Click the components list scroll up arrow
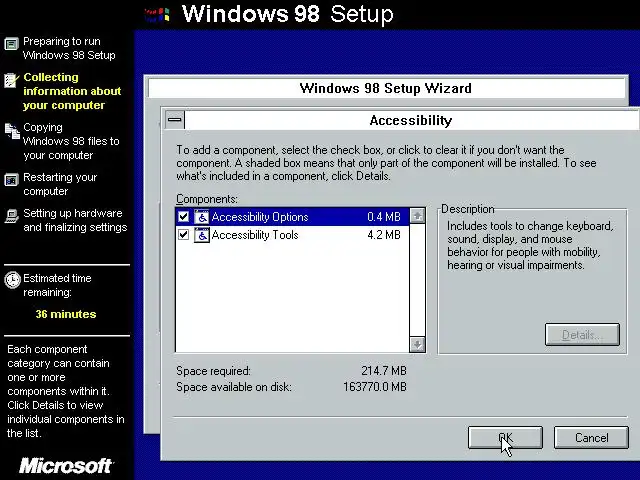This screenshot has height=480, width=640. (x=417, y=216)
